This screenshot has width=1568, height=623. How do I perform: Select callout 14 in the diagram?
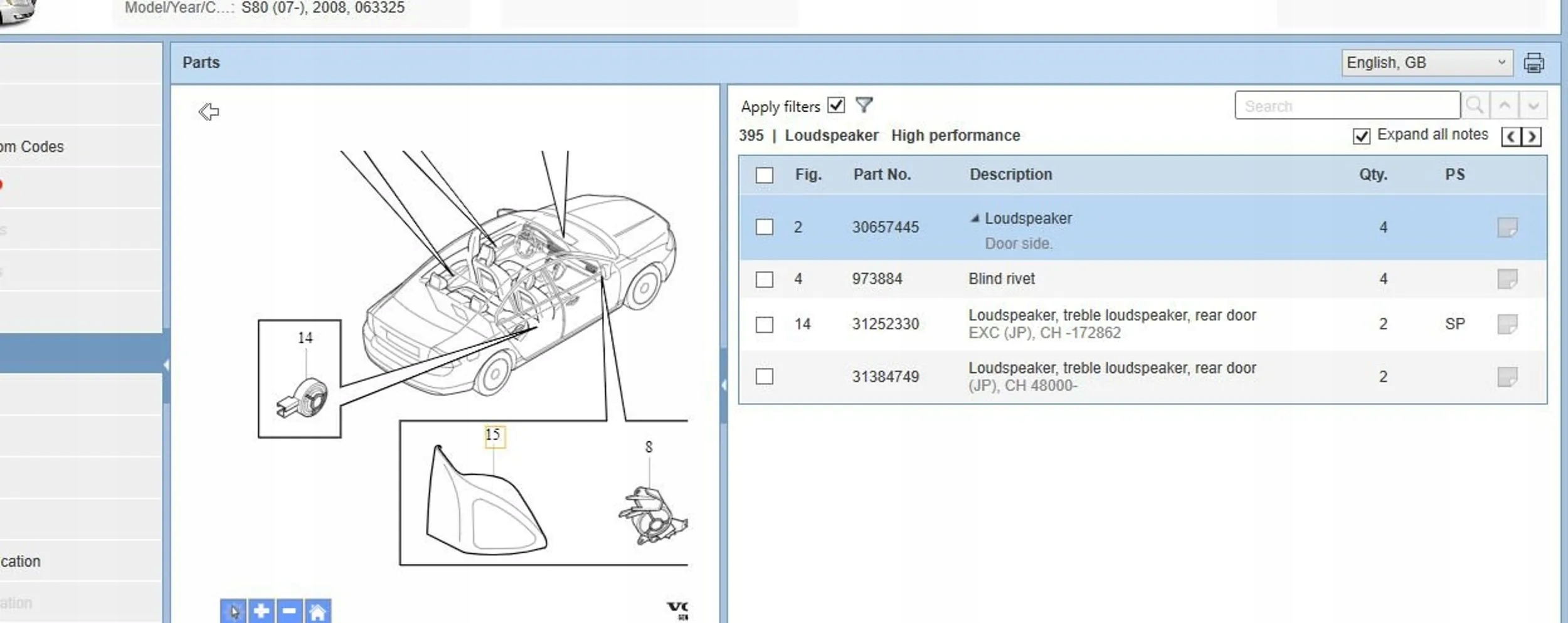click(305, 338)
